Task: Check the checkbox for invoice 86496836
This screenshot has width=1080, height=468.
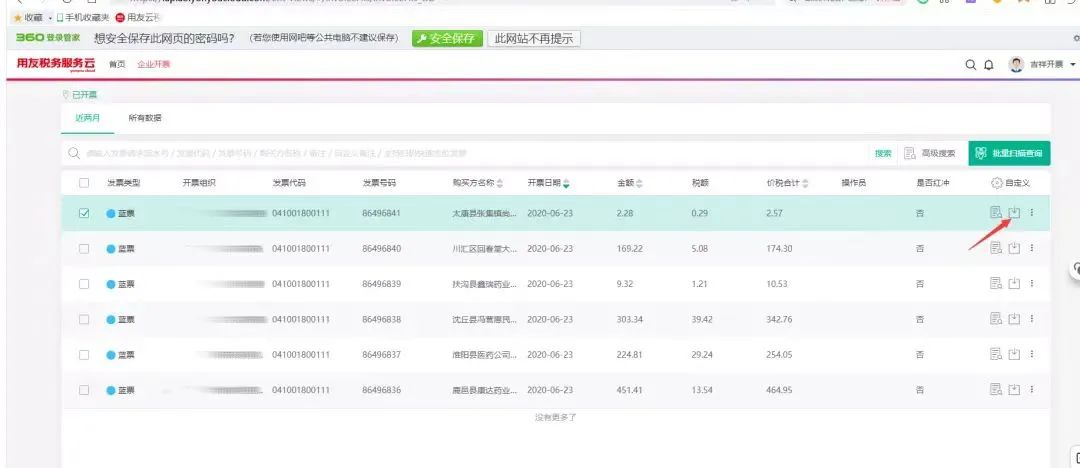Action: pos(84,390)
